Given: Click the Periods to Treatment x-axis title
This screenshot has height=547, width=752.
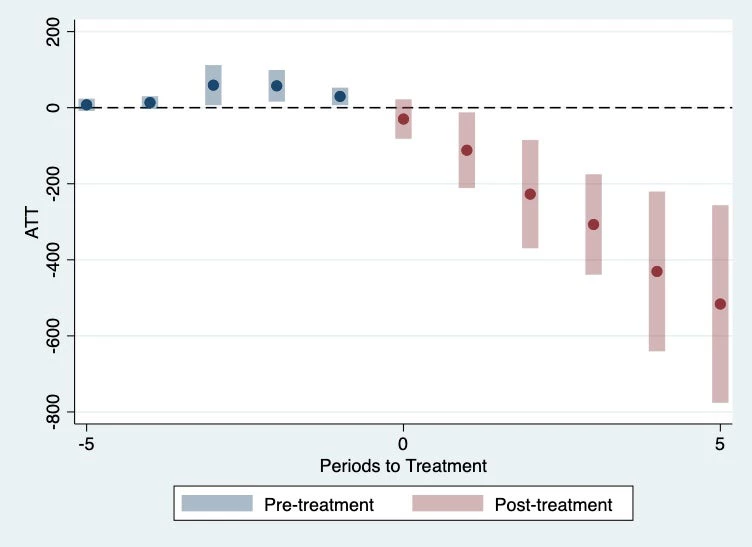Looking at the screenshot, I should (x=403, y=465).
